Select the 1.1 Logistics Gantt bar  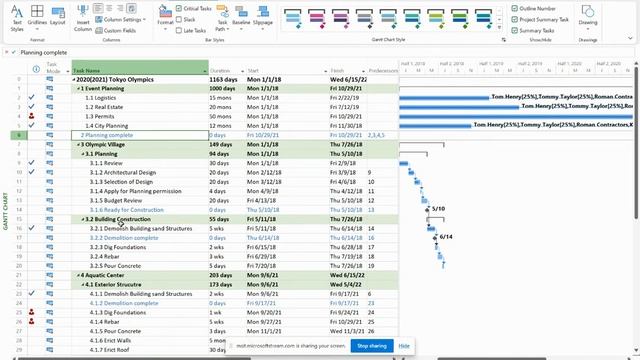click(x=444, y=98)
